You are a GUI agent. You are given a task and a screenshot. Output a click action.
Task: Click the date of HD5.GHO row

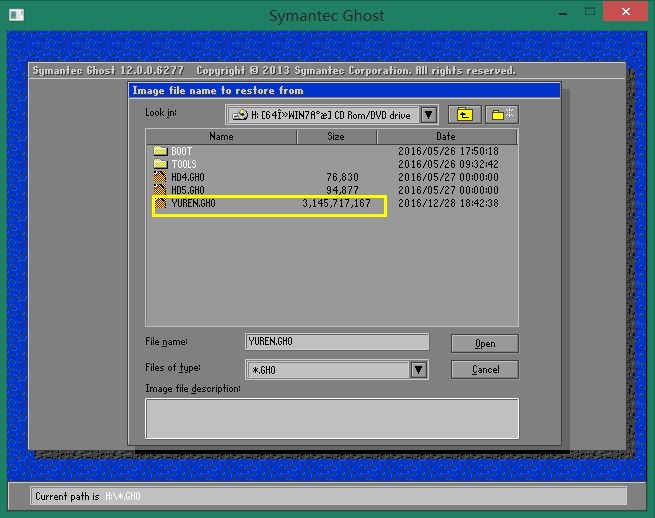(448, 190)
